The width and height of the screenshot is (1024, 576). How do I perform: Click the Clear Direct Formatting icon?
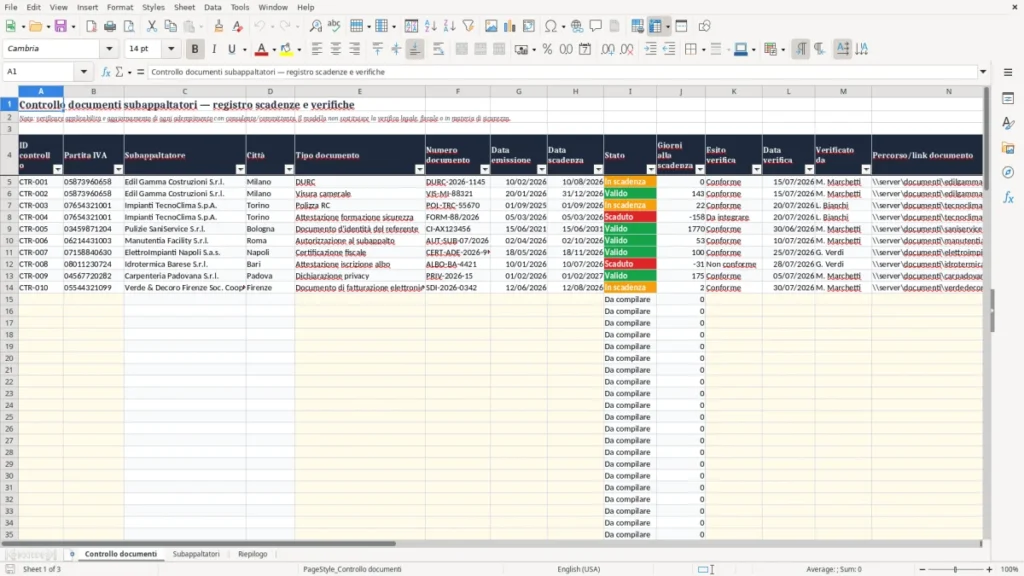click(238, 26)
